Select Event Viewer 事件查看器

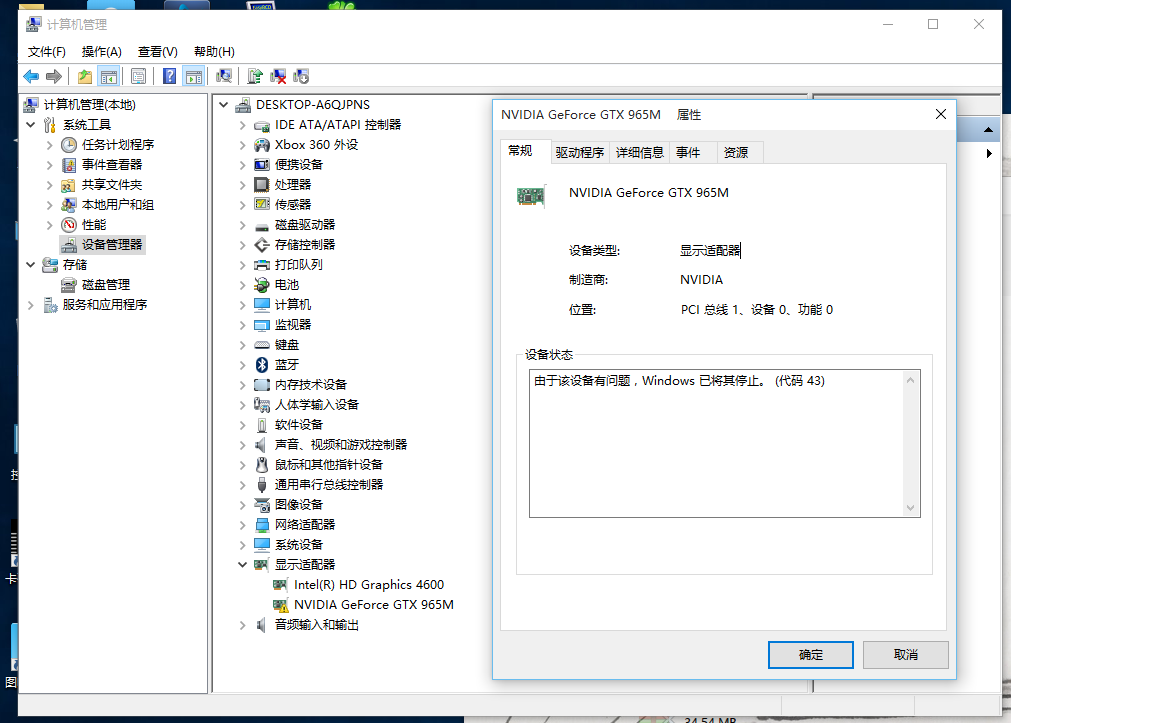tap(112, 165)
